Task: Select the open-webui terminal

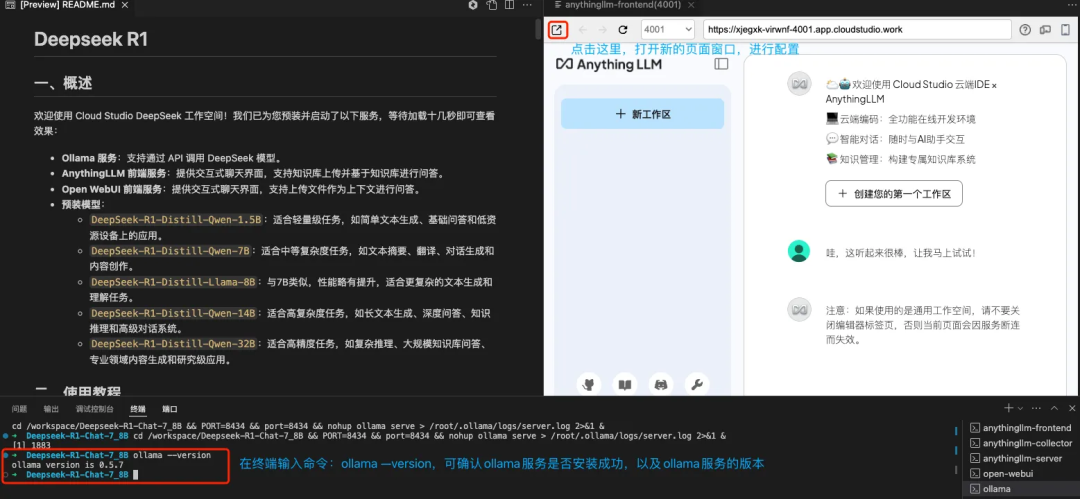Action: pyautogui.click(x=1020, y=473)
